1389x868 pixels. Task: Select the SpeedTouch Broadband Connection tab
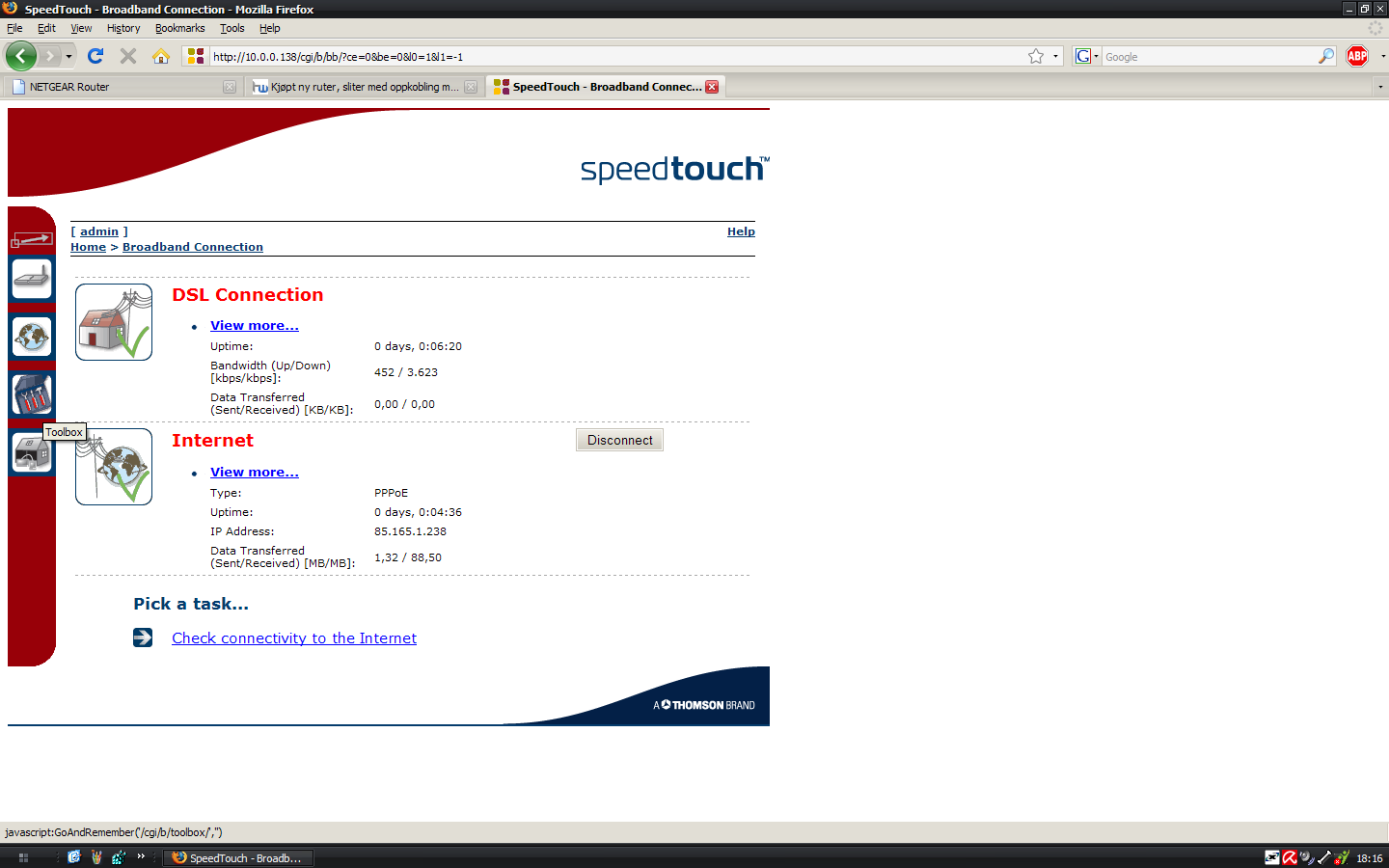pyautogui.click(x=606, y=87)
